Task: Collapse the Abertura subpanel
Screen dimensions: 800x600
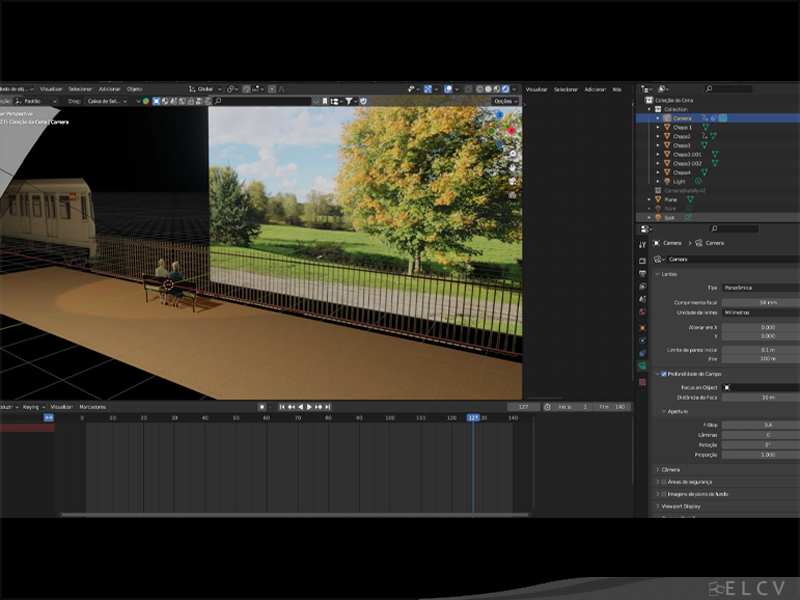Action: coord(664,411)
